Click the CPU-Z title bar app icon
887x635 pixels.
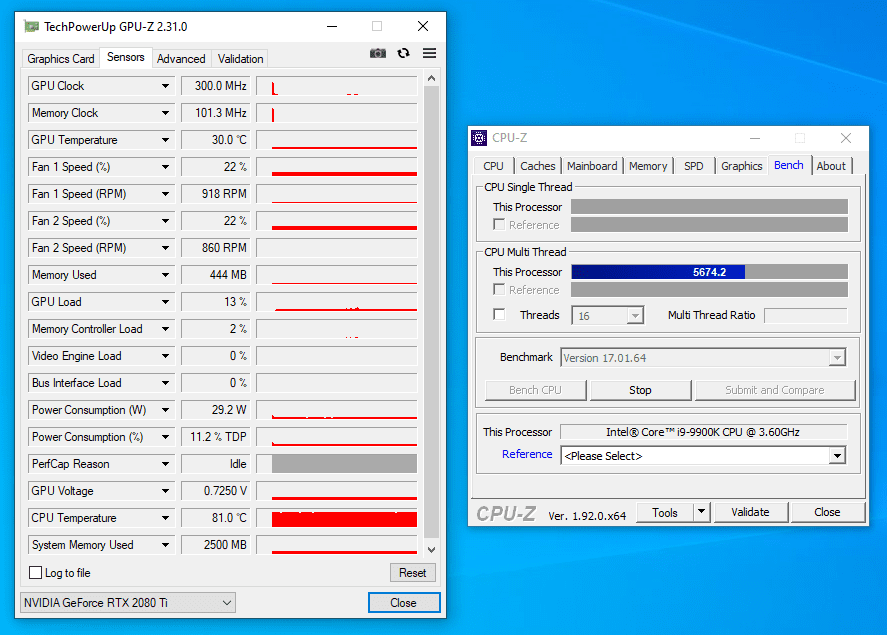pyautogui.click(x=479, y=137)
